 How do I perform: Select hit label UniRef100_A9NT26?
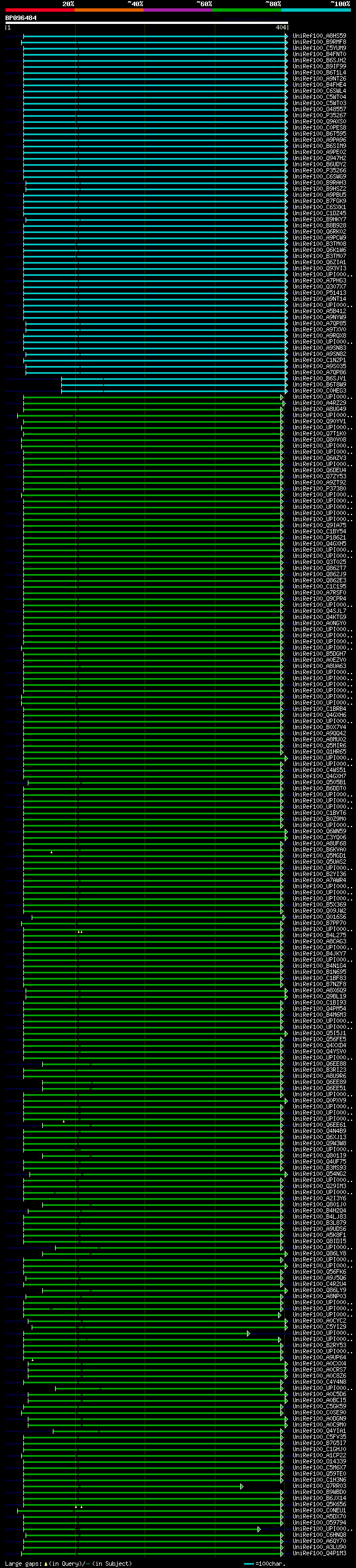[319, 78]
